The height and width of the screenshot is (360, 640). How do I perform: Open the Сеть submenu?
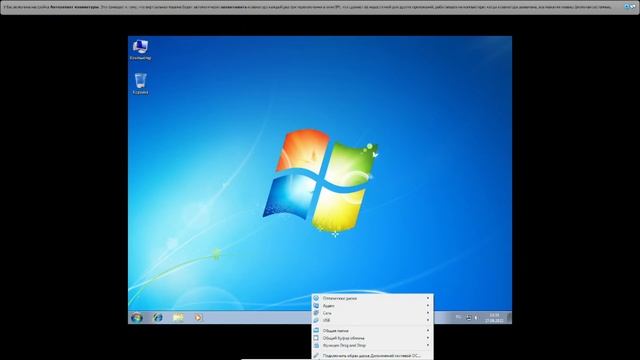tap(372, 313)
